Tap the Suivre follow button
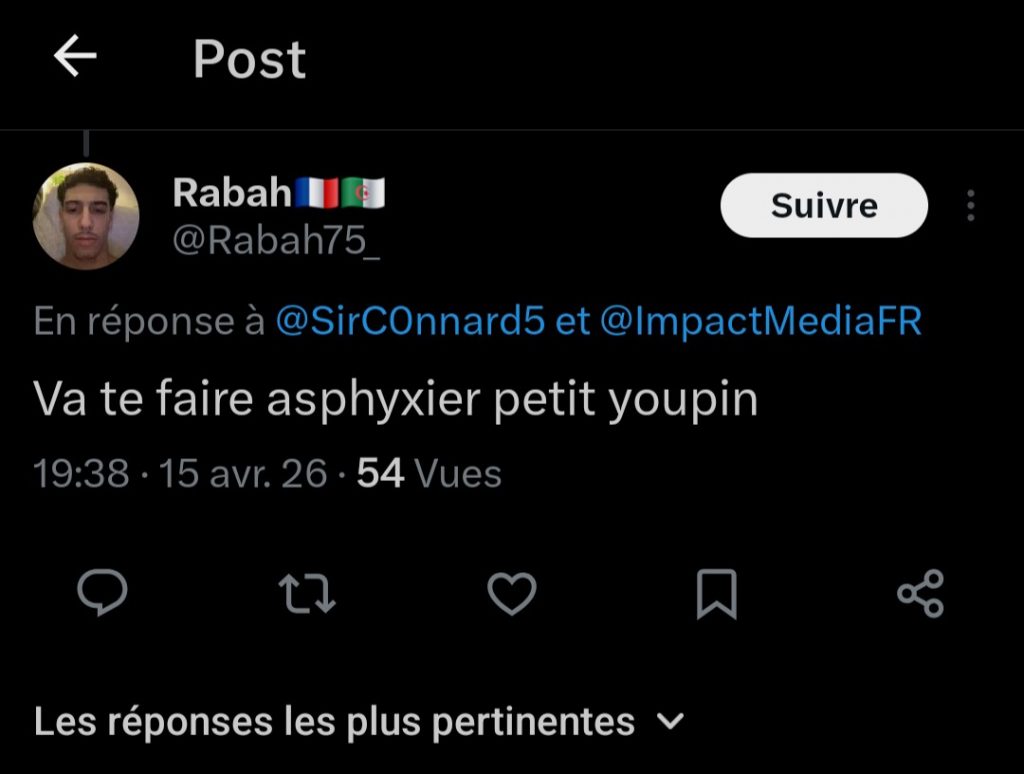 pyautogui.click(x=824, y=206)
